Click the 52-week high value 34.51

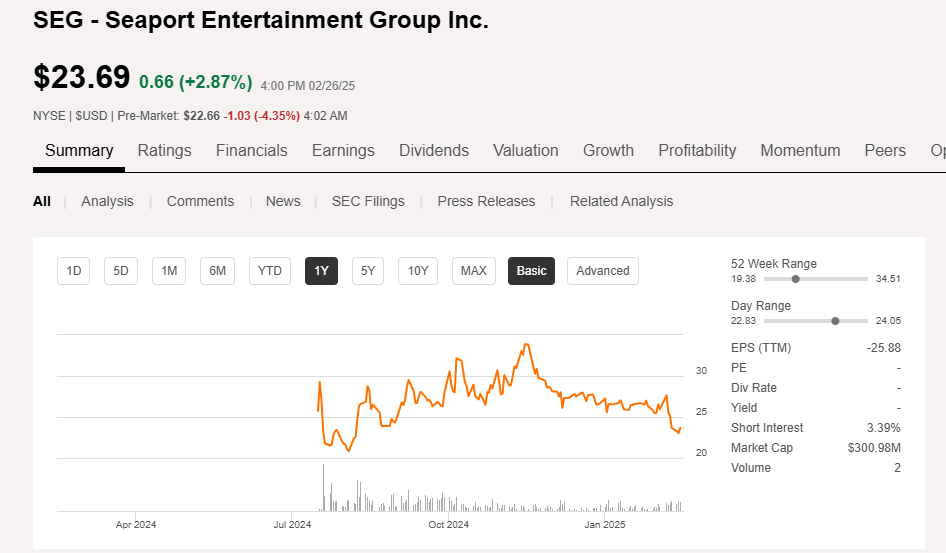[x=888, y=279]
